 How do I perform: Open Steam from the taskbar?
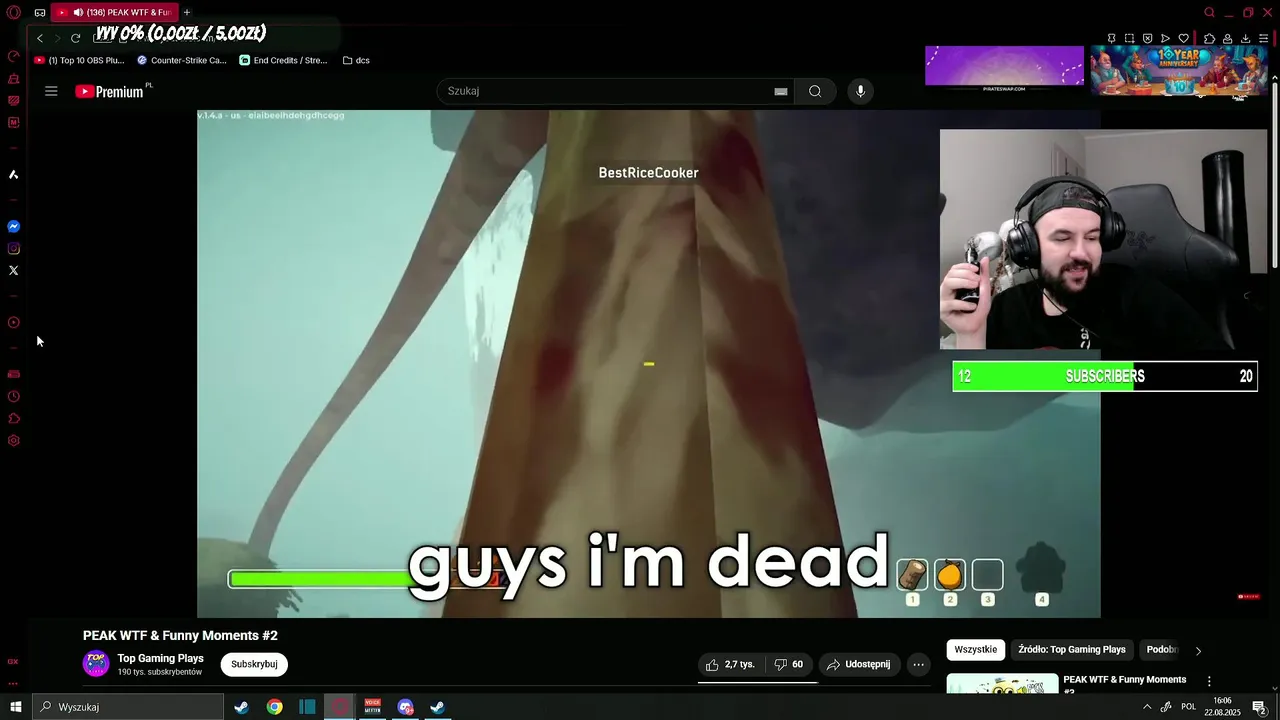[241, 707]
